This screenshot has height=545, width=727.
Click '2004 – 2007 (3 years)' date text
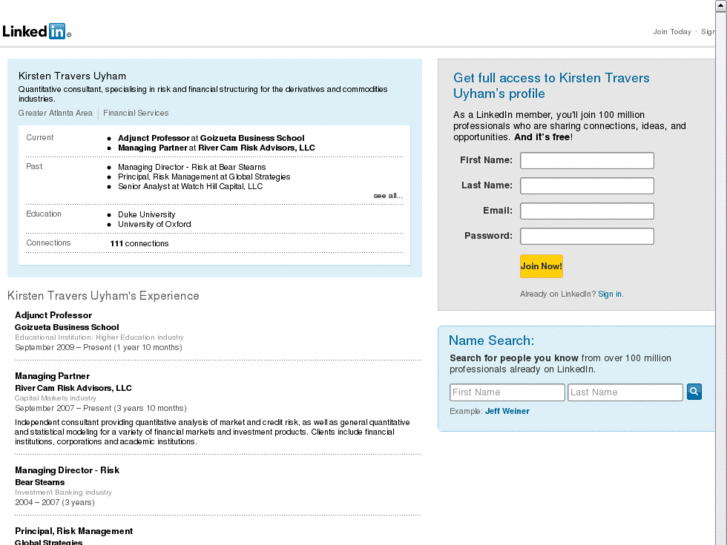click(x=55, y=502)
